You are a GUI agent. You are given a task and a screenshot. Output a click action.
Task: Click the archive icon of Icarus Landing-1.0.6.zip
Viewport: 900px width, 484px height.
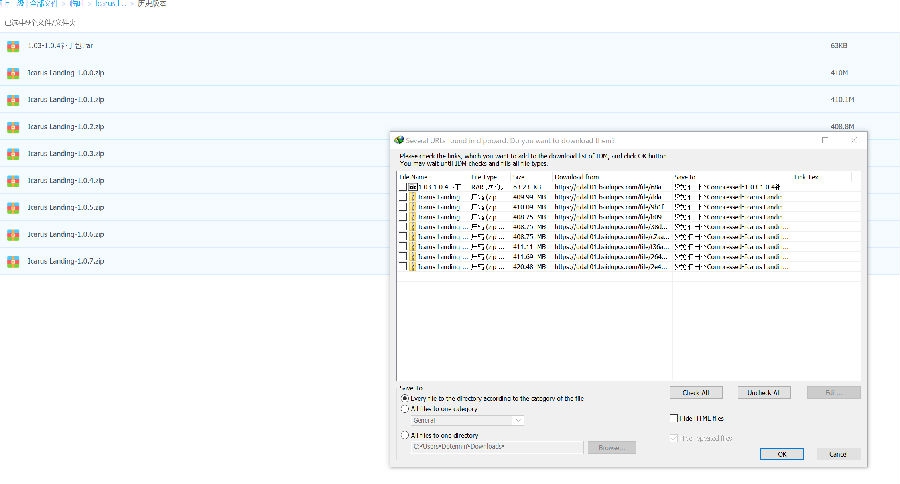pyautogui.click(x=13, y=235)
